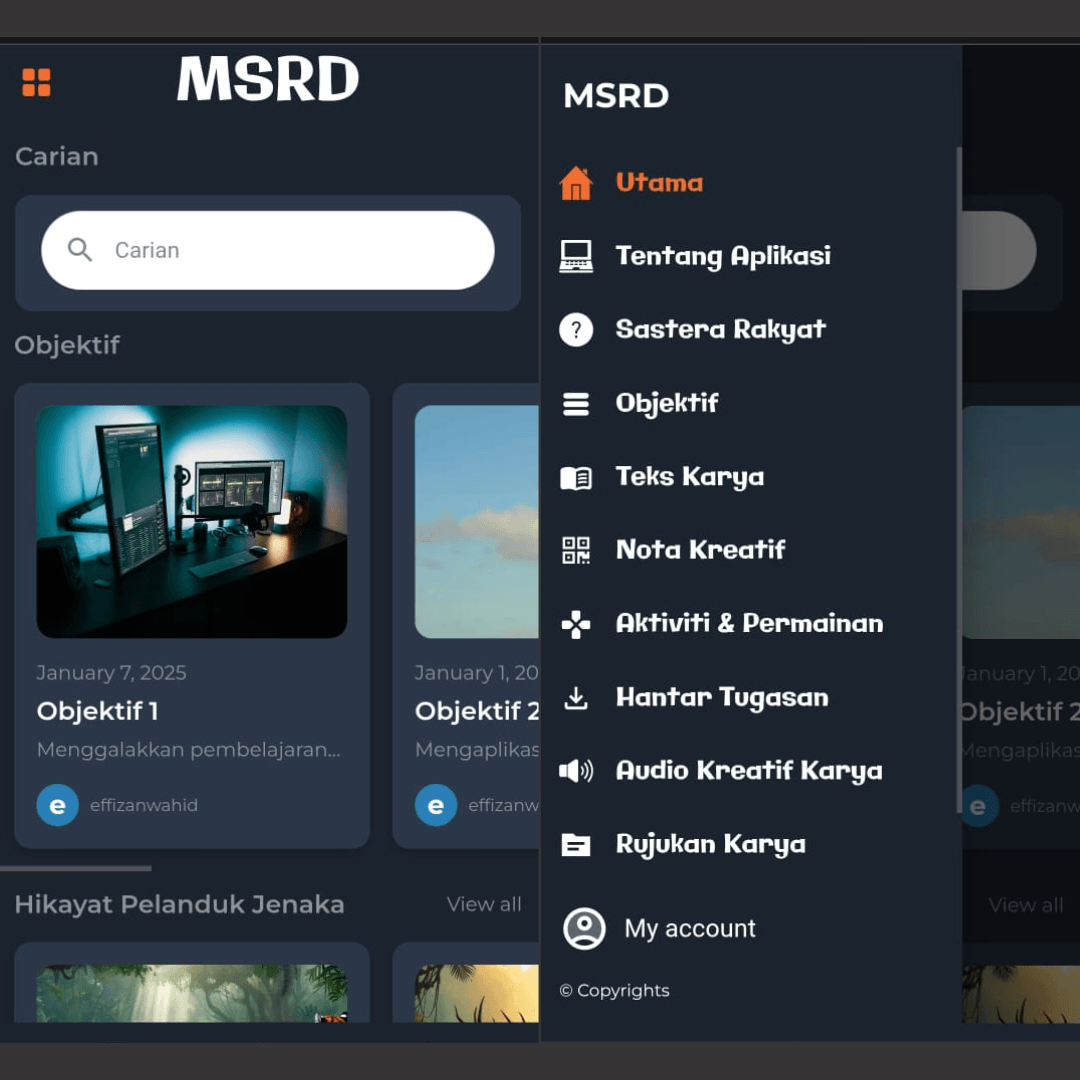
Task: Click the document icon for Rujukan Karya
Action: [576, 844]
